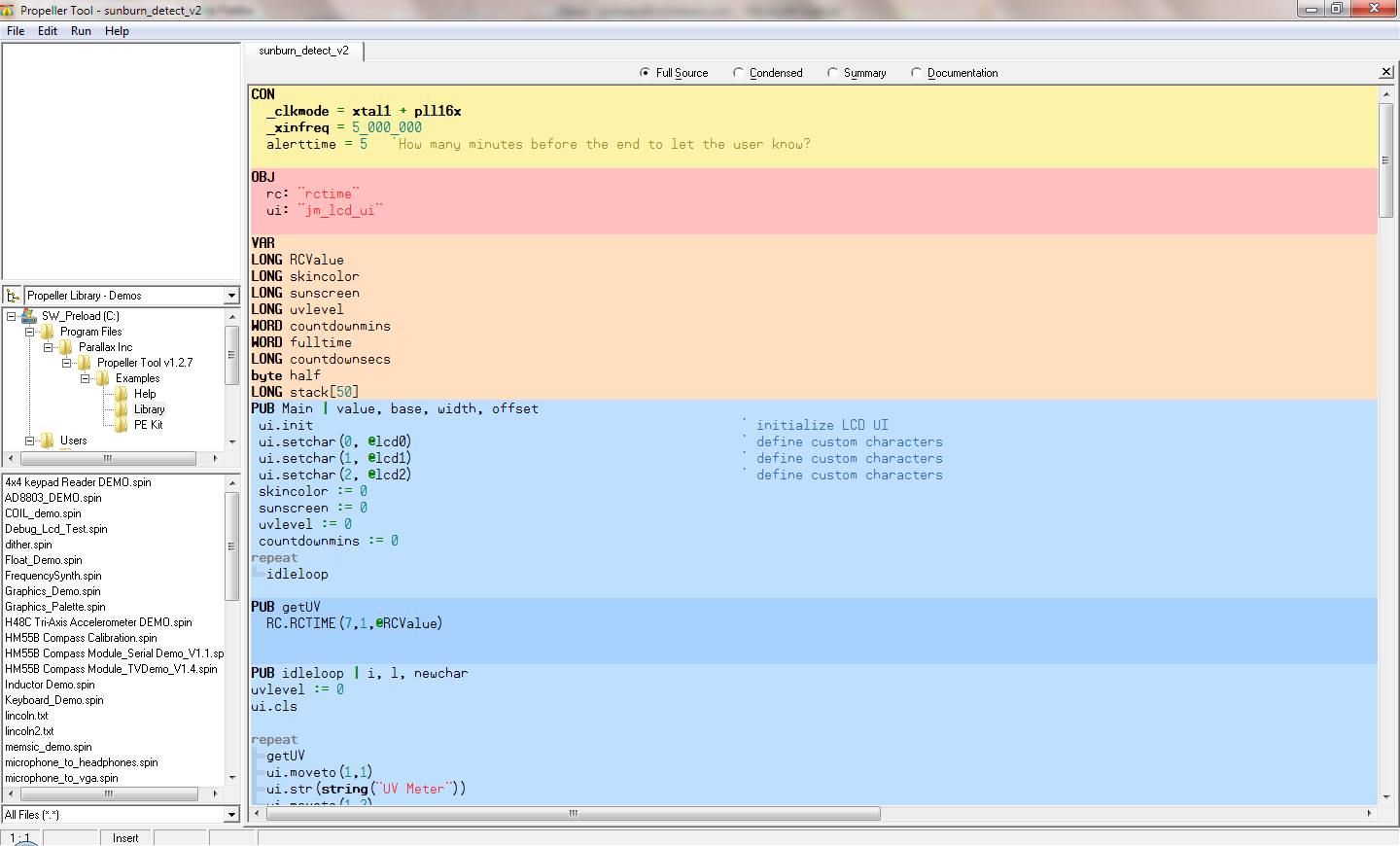The image size is (1400, 846).
Task: Select file microphone_to_vga.spin
Action: (61, 778)
